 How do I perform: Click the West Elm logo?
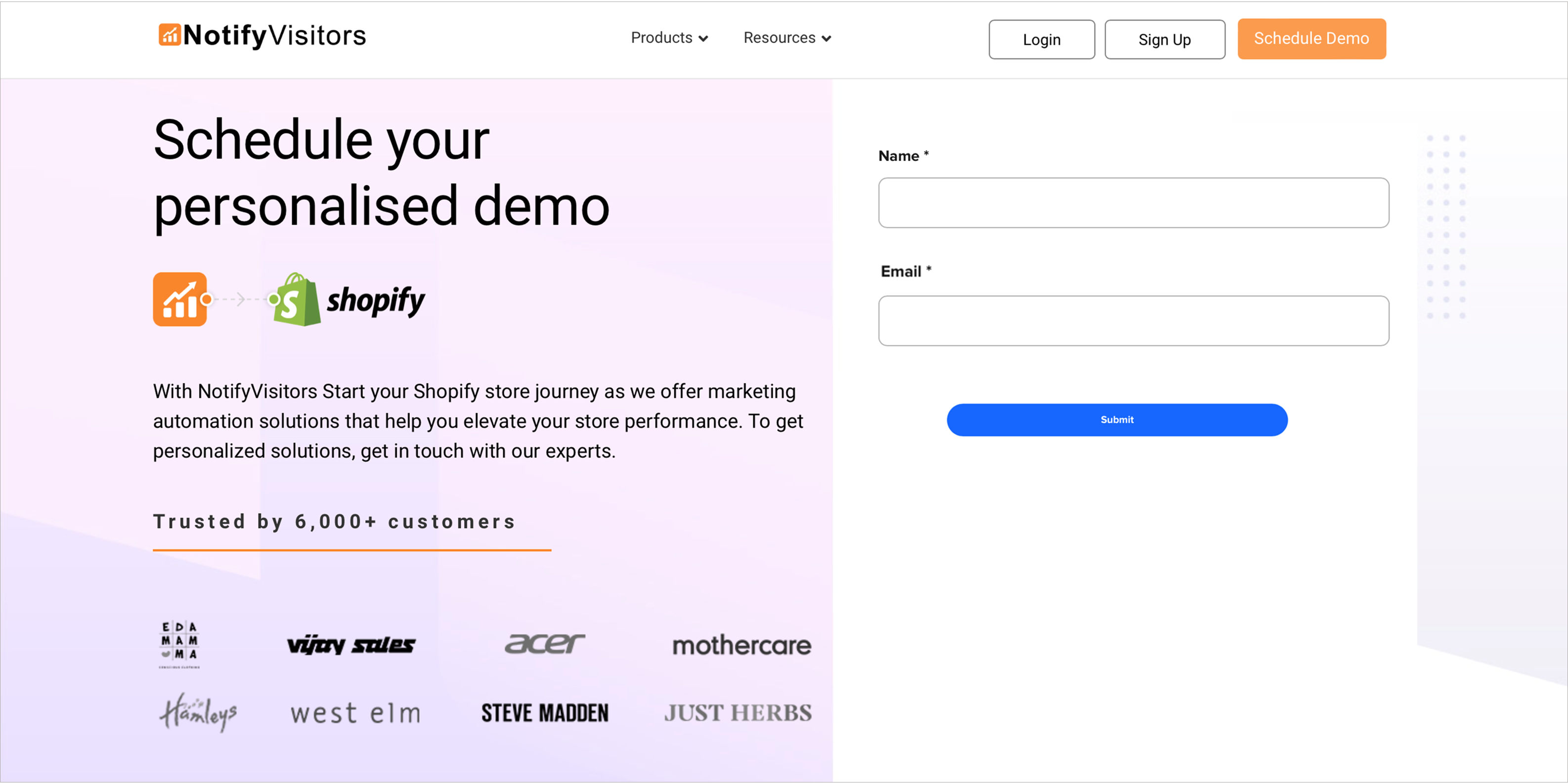point(355,713)
